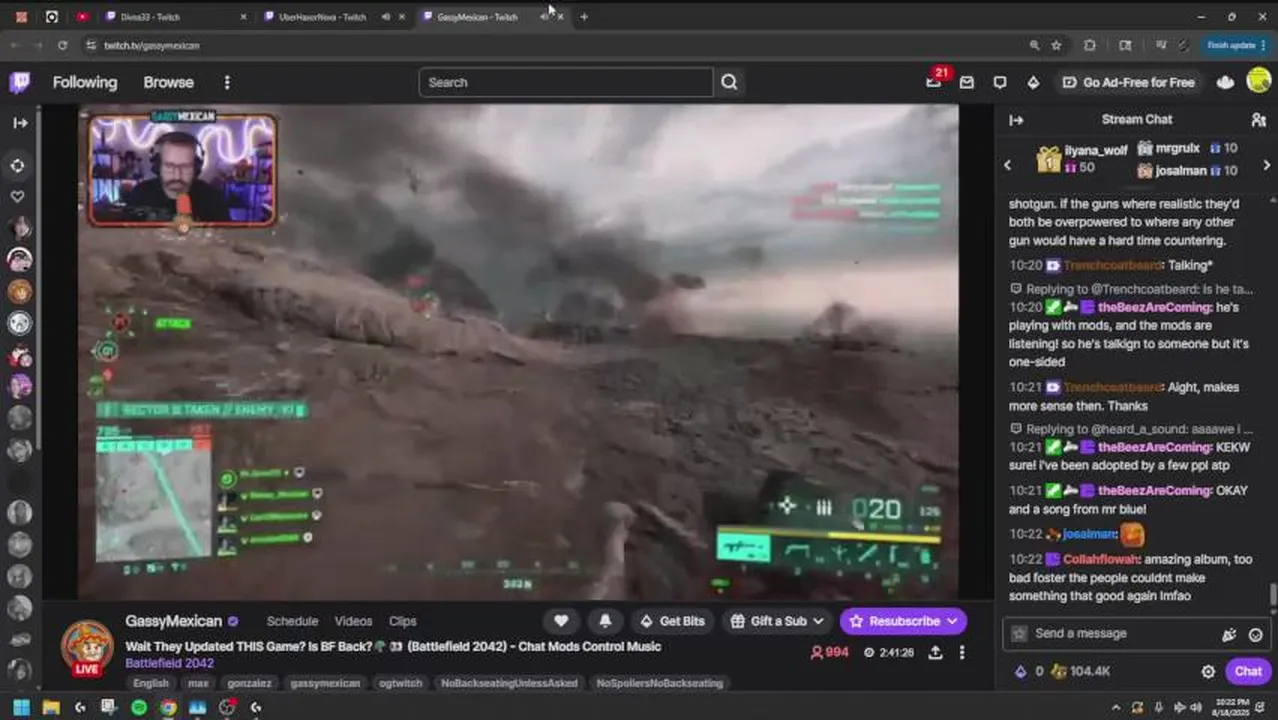Go to the Browse page
The image size is (1278, 720).
point(168,82)
